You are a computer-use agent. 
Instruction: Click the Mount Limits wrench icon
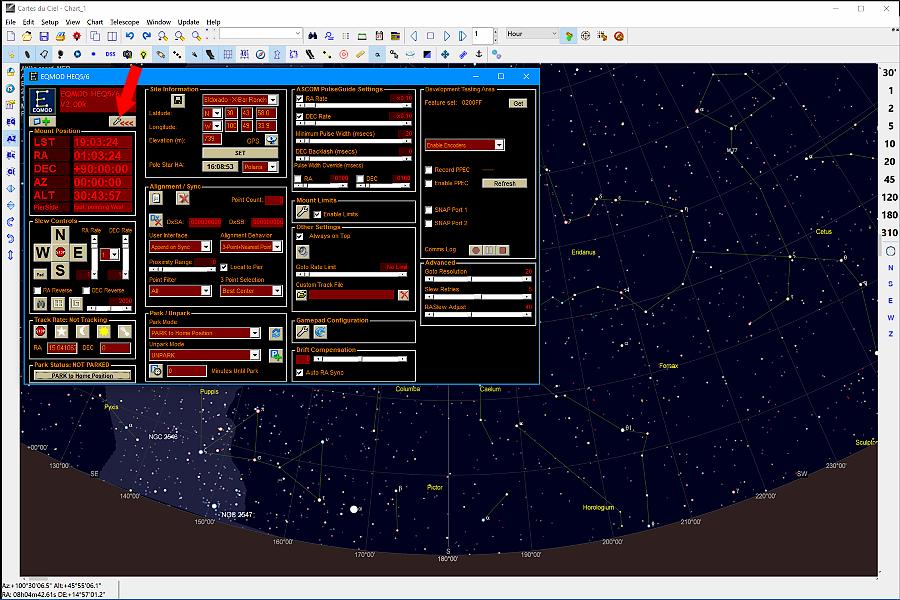[302, 212]
